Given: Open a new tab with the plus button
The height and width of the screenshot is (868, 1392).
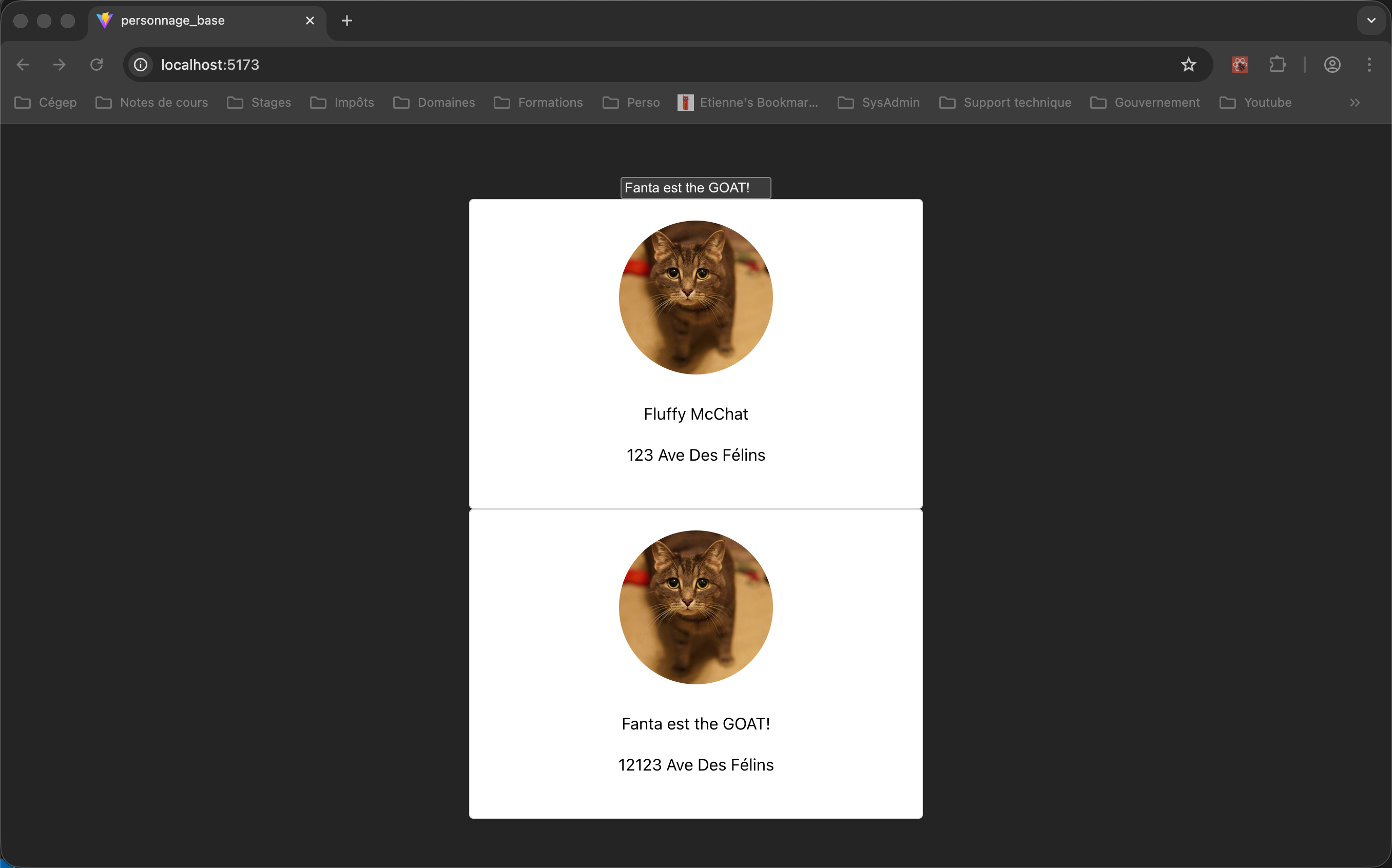Looking at the screenshot, I should [x=347, y=21].
